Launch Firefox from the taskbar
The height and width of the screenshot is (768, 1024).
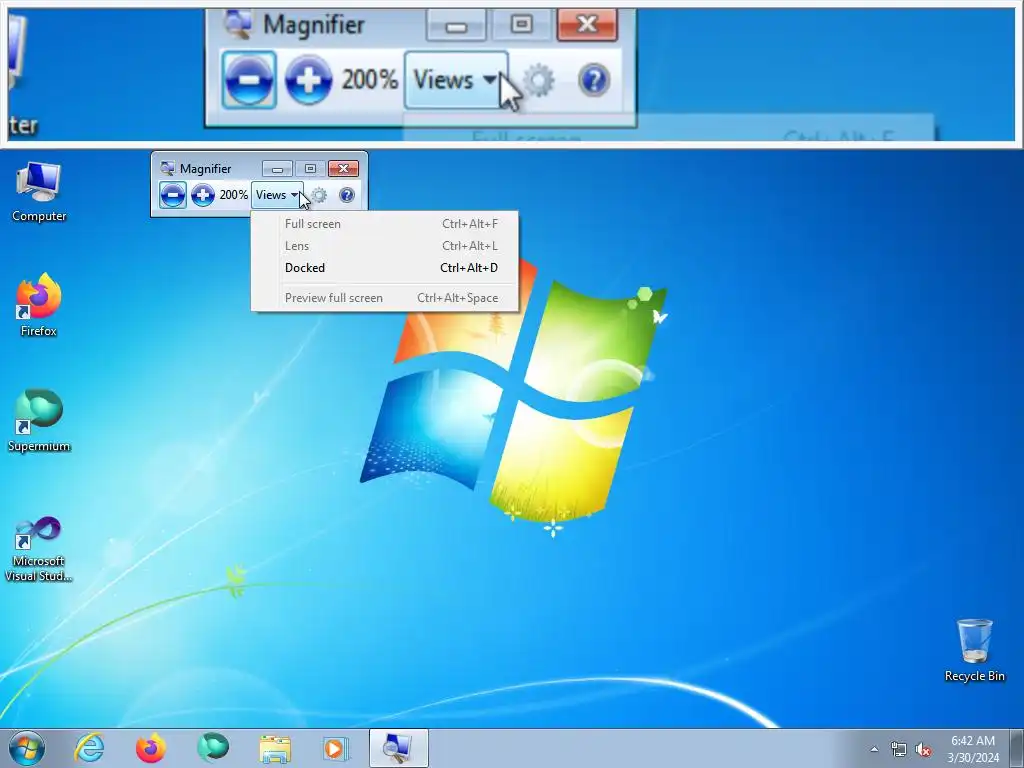150,748
